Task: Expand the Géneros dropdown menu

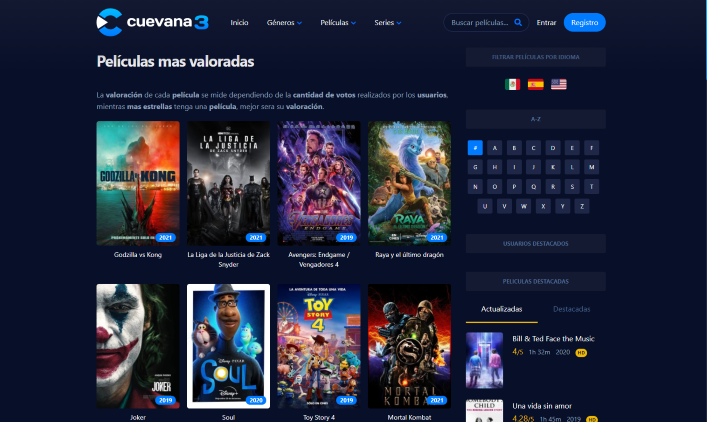Action: [284, 23]
